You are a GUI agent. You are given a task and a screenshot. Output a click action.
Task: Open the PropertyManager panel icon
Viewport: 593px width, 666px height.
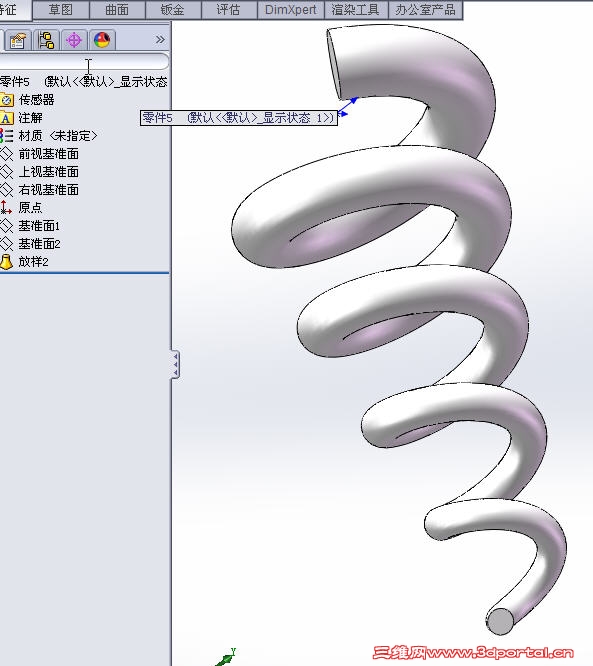[18, 40]
